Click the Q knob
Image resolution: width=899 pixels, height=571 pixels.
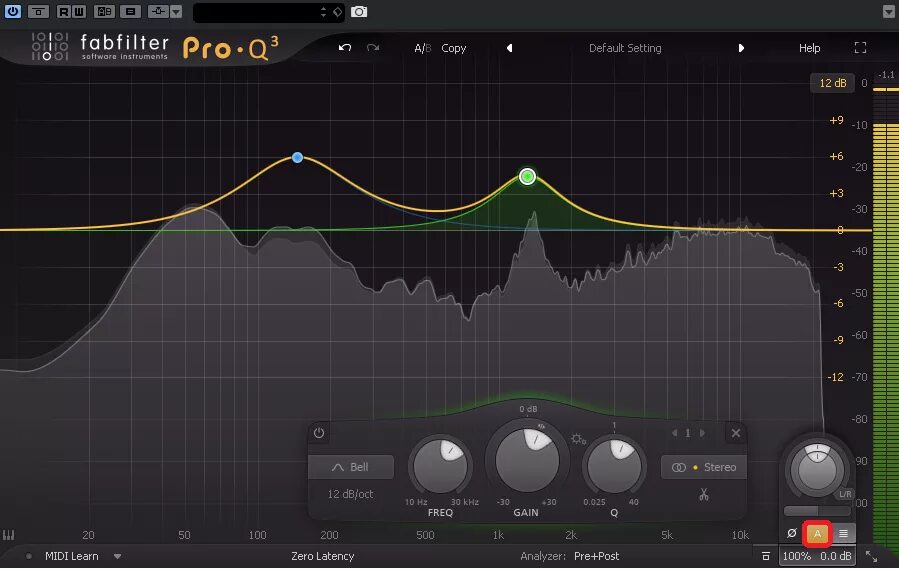[614, 467]
